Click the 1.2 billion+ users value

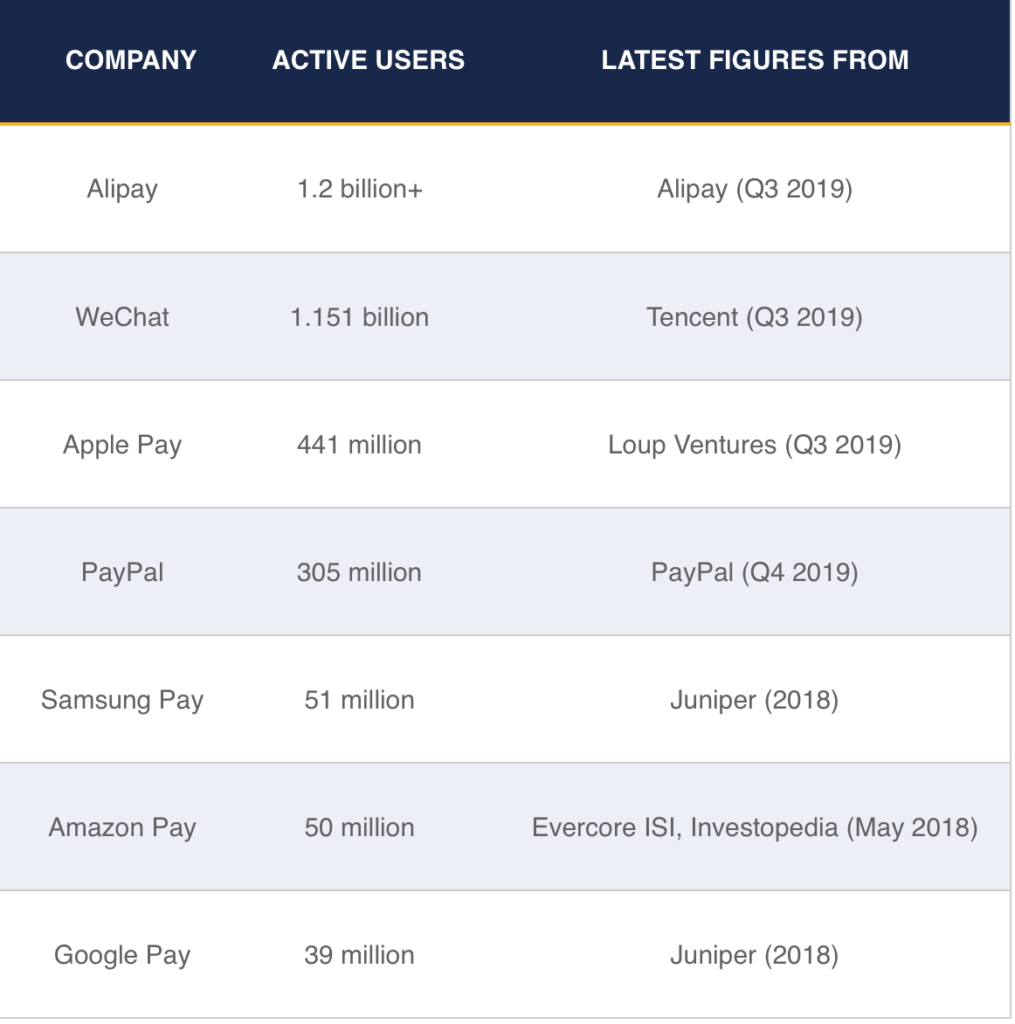[x=360, y=189]
